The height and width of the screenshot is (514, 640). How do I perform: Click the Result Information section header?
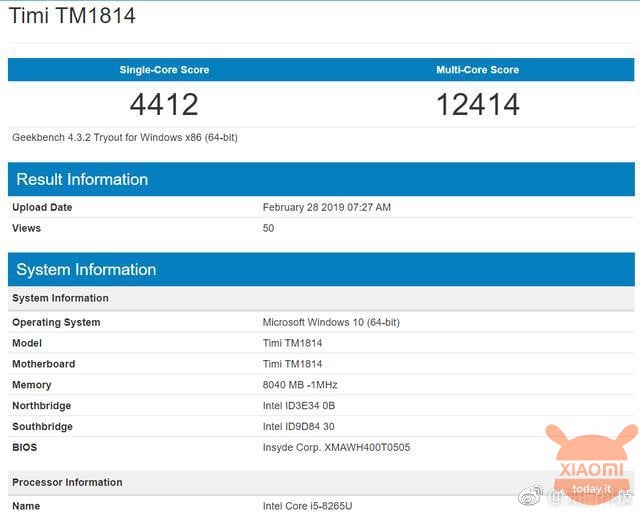click(x=321, y=179)
